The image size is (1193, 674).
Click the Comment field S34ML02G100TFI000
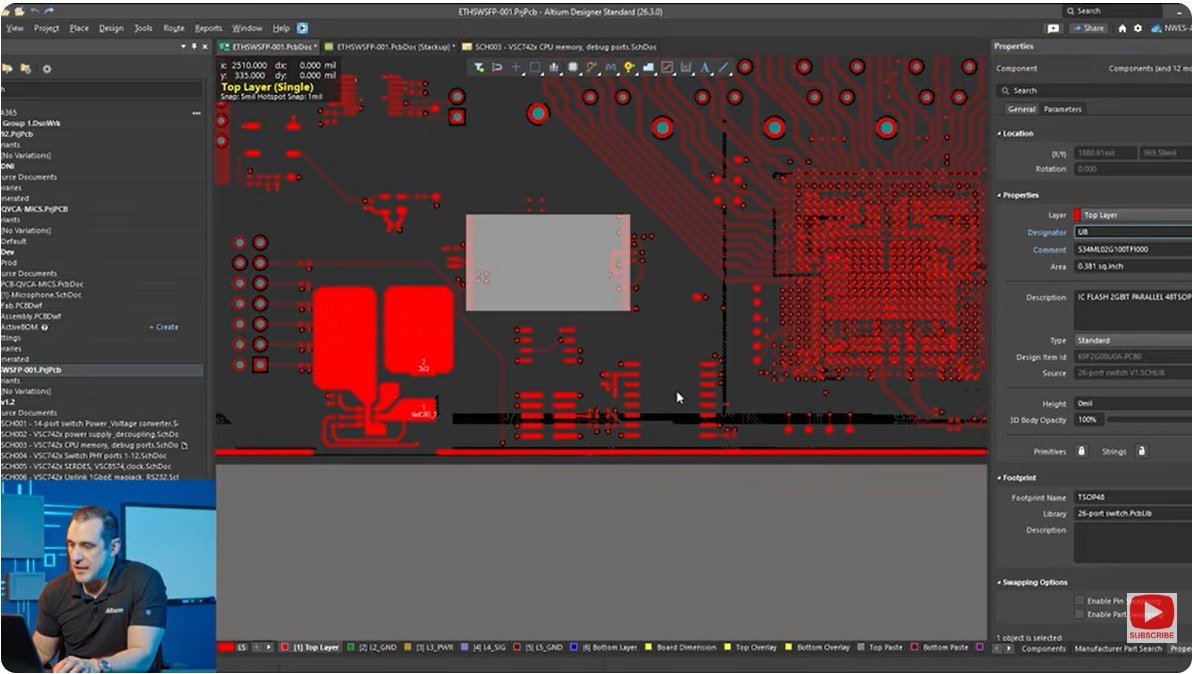tap(1133, 250)
